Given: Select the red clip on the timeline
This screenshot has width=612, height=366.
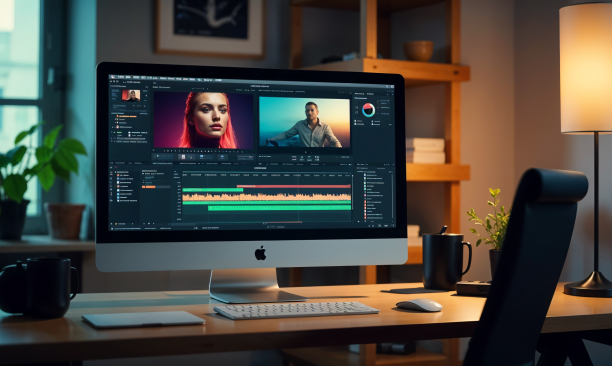Looking at the screenshot, I should [x=294, y=187].
